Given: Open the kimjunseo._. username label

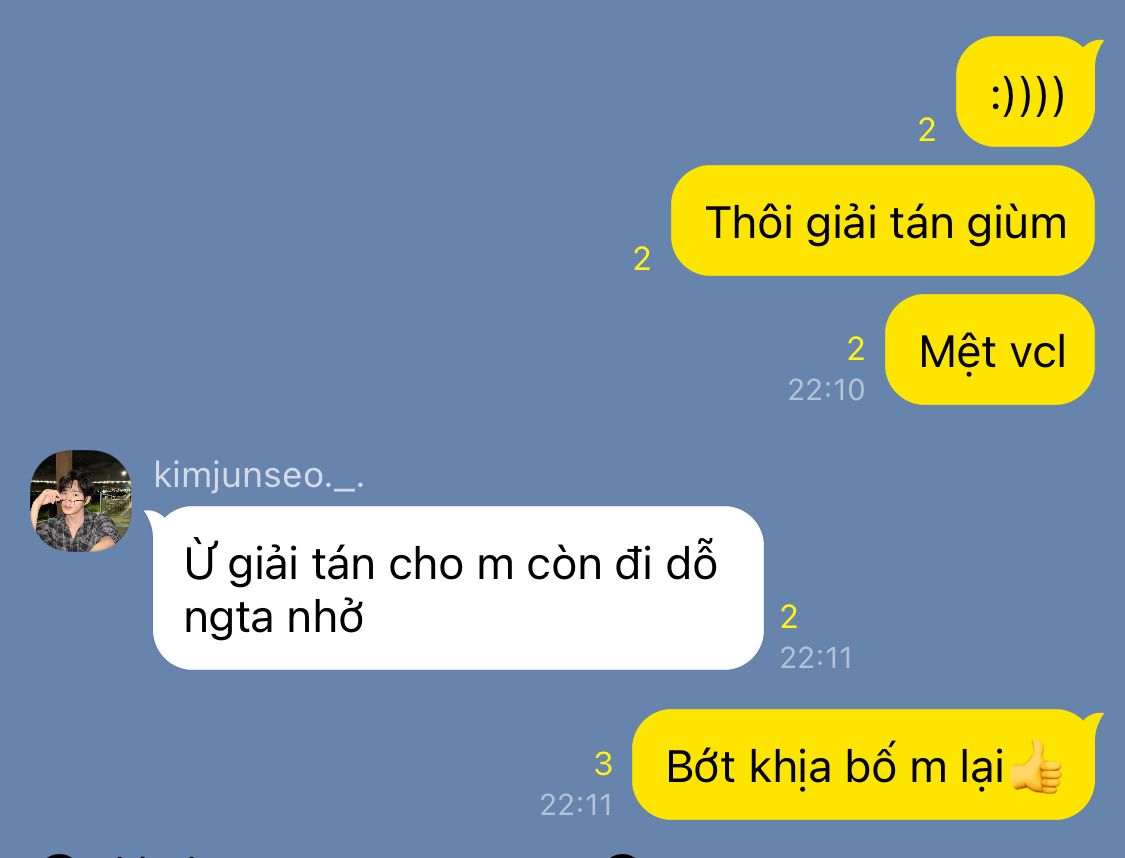Looking at the screenshot, I should [259, 476].
